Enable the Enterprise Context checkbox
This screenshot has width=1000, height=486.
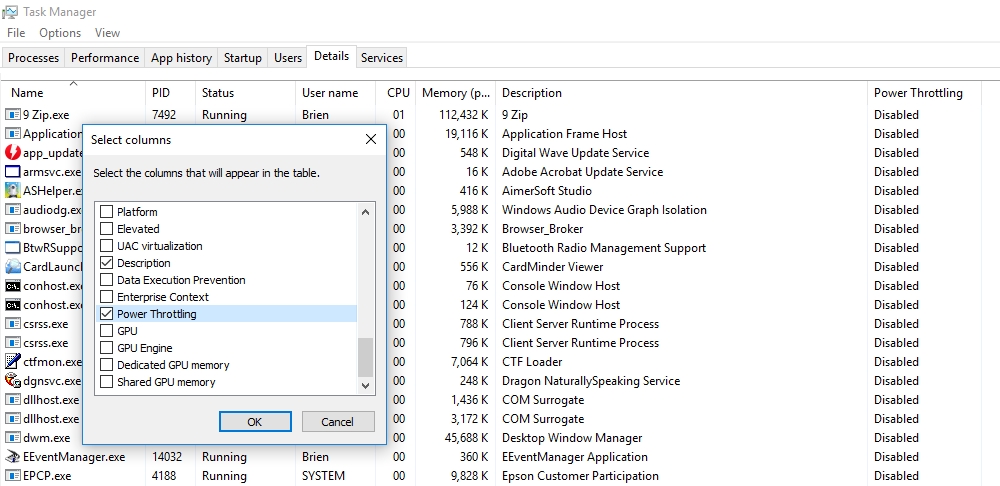(107, 297)
